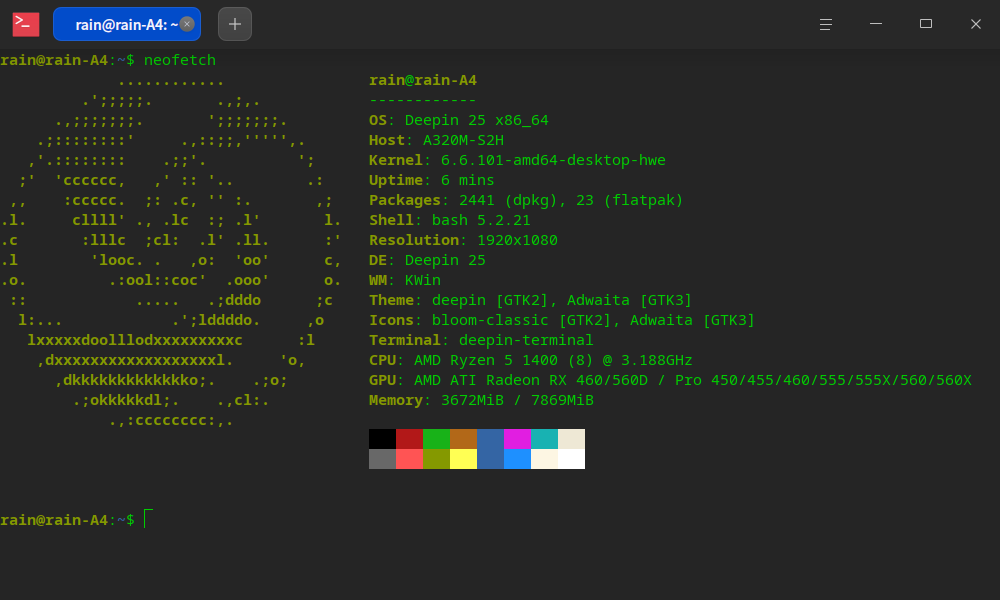Click the brown-orange color block
Screen dimensions: 1000x600
tap(464, 439)
